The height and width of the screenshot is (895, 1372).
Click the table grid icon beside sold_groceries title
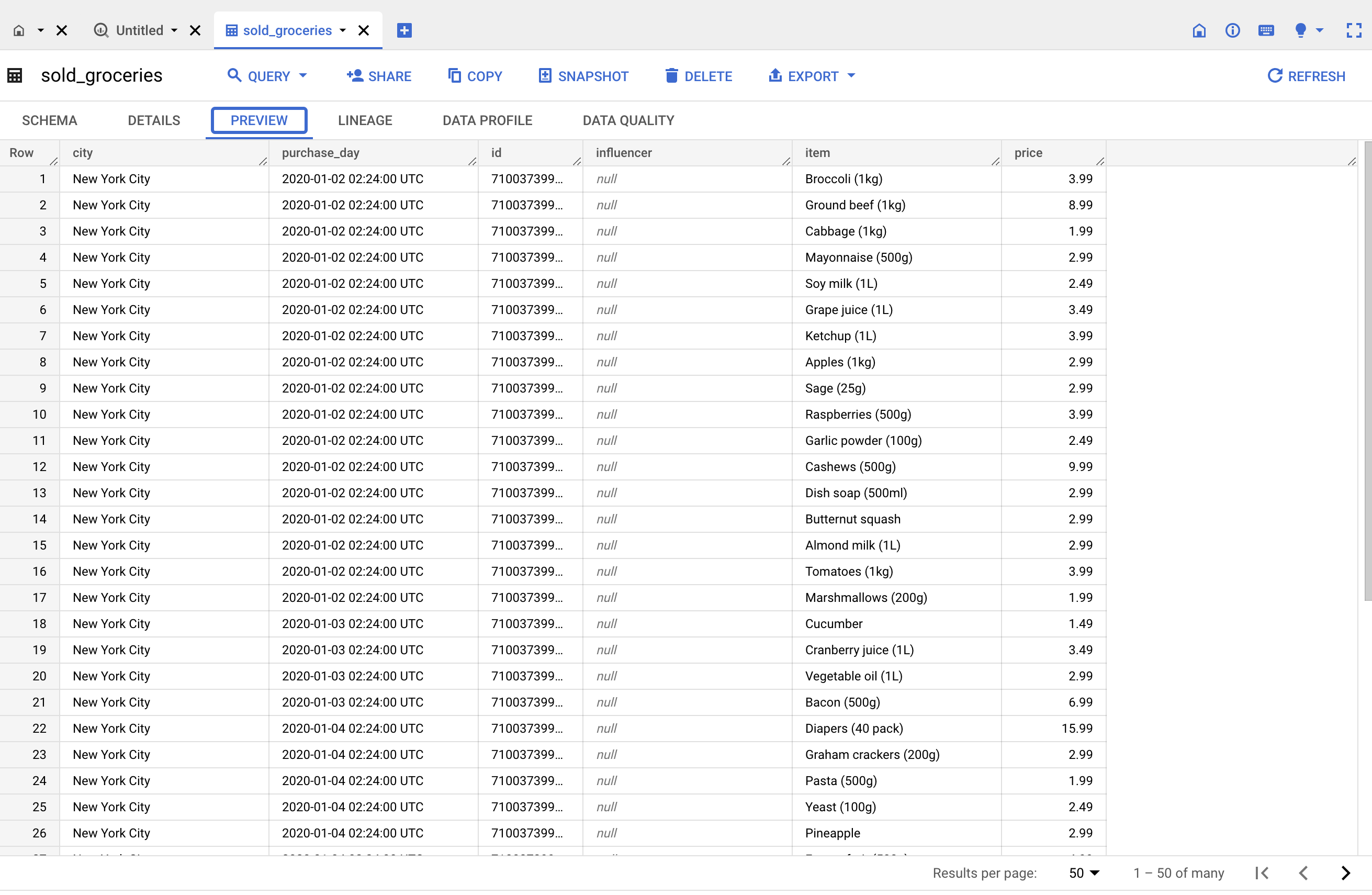[15, 75]
